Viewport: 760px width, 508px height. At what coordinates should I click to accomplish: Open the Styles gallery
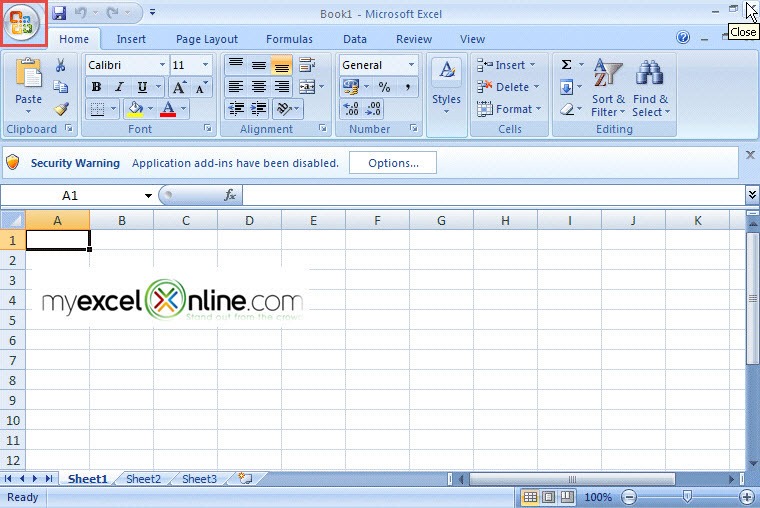(x=446, y=87)
